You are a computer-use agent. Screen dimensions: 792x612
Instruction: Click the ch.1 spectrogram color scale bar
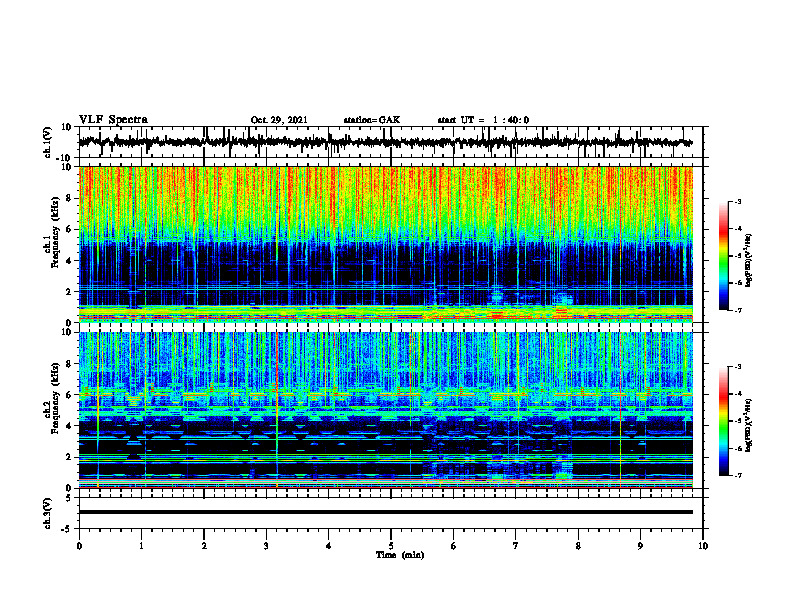click(x=723, y=256)
